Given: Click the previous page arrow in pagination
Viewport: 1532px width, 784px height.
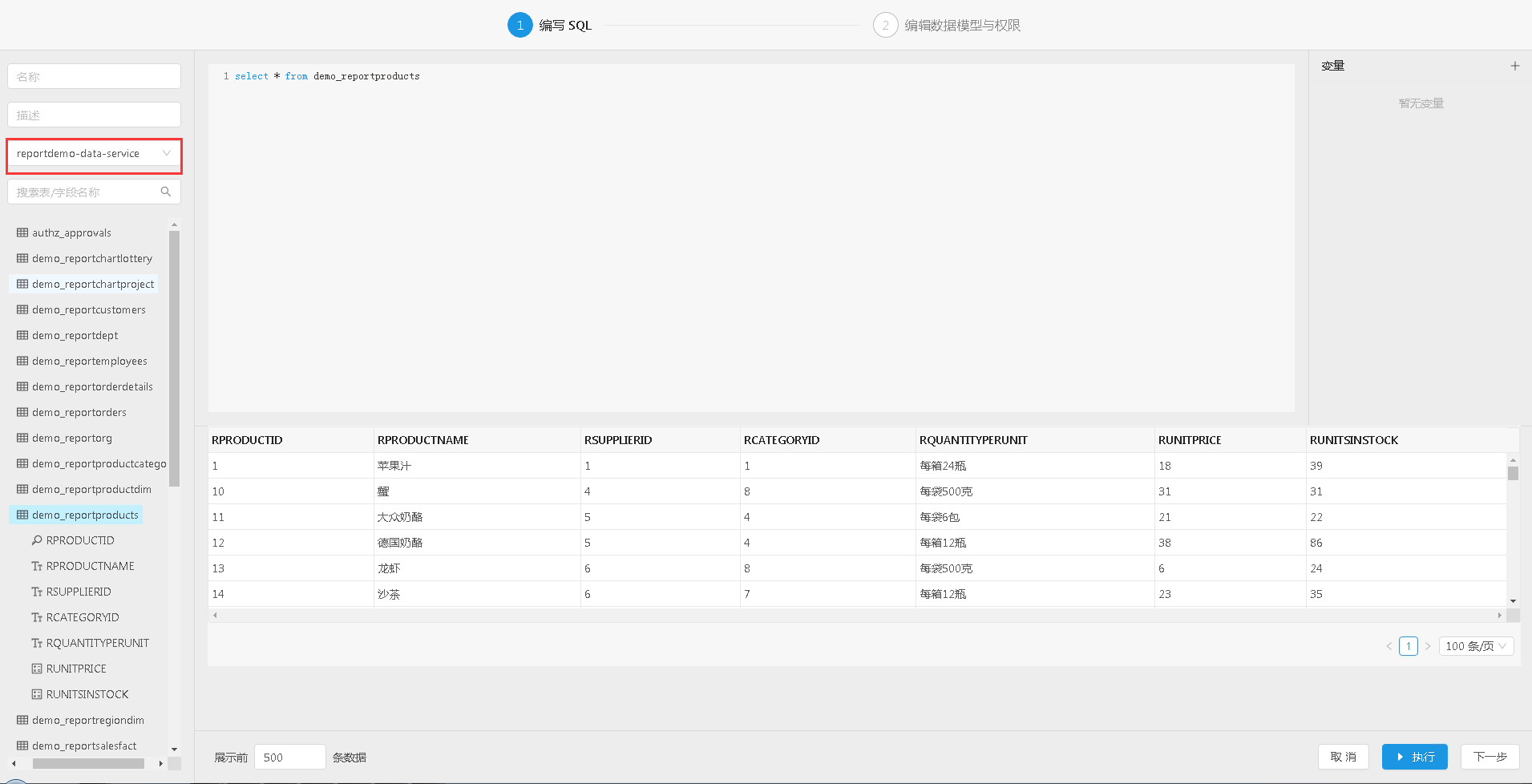Looking at the screenshot, I should (x=1389, y=646).
